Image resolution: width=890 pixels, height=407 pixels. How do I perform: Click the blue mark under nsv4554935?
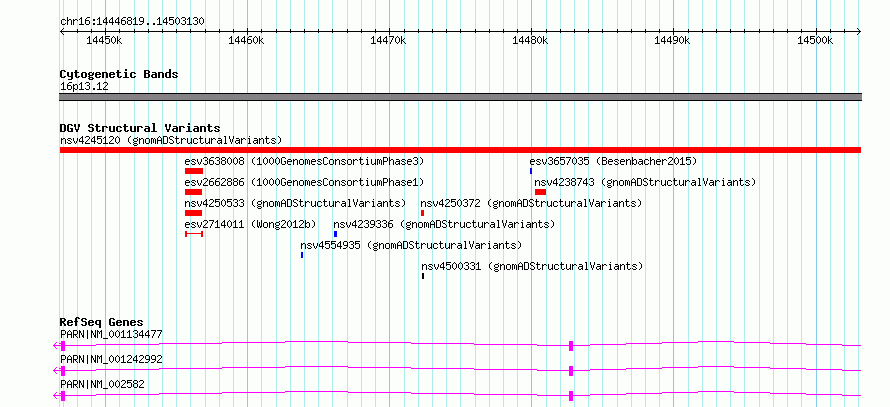[x=302, y=255]
